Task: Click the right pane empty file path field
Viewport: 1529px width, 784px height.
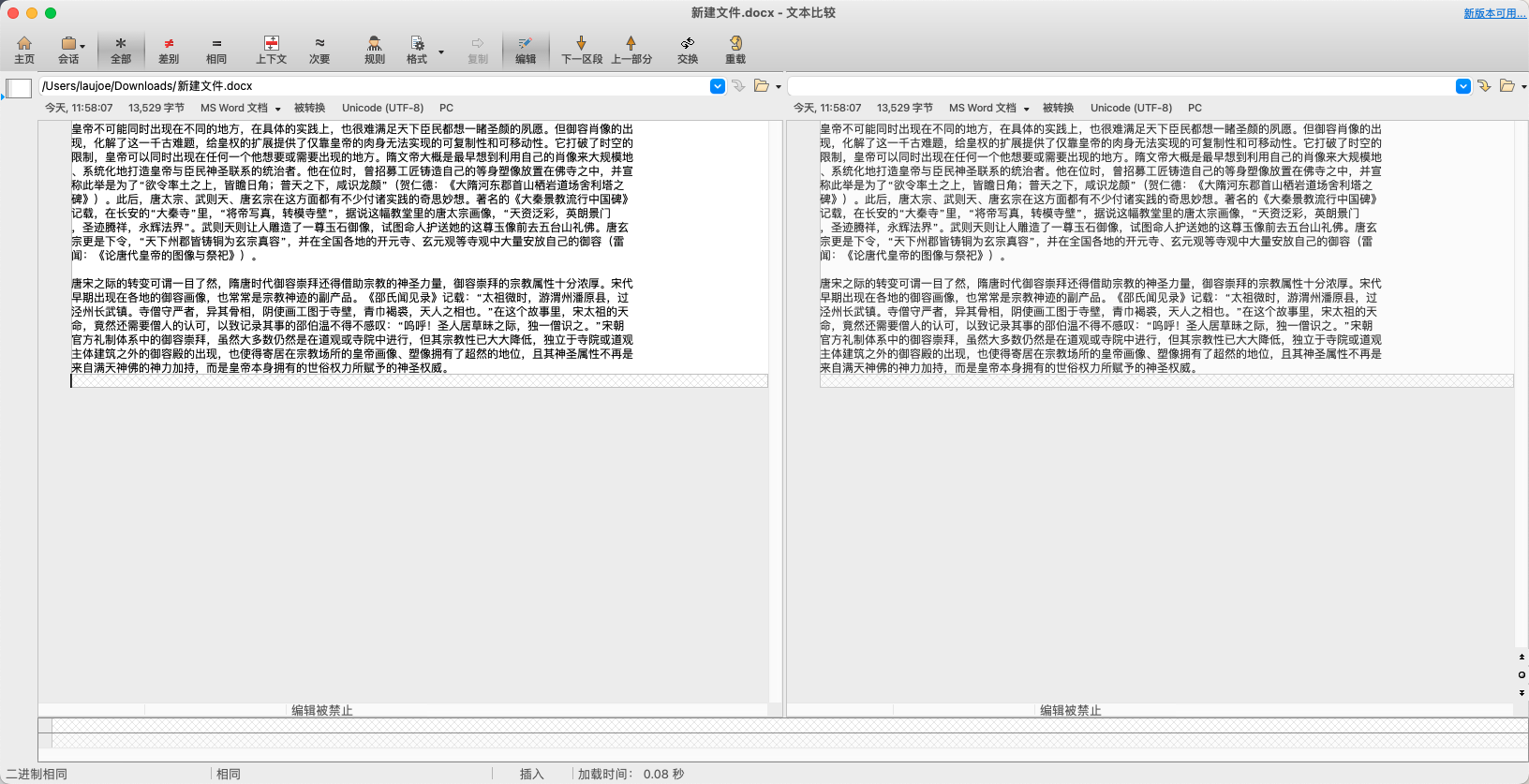Action: (x=1120, y=86)
